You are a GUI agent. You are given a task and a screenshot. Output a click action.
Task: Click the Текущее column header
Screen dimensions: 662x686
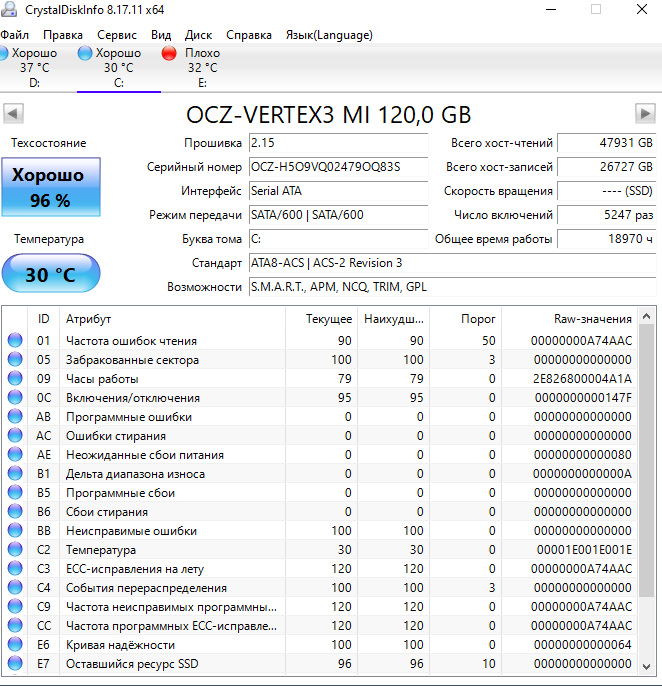(x=322, y=319)
